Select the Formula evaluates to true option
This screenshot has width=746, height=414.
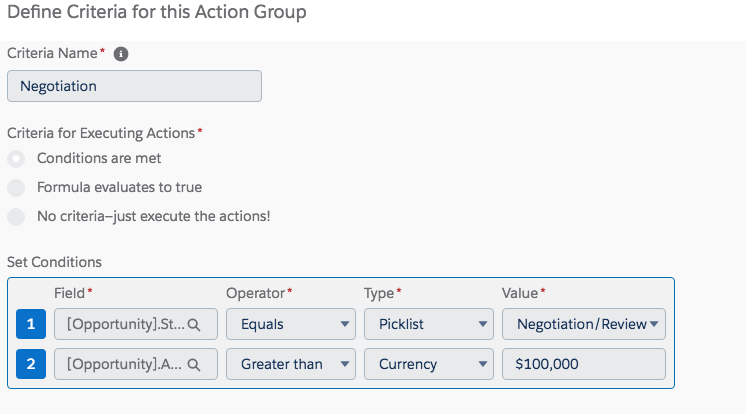point(16,187)
